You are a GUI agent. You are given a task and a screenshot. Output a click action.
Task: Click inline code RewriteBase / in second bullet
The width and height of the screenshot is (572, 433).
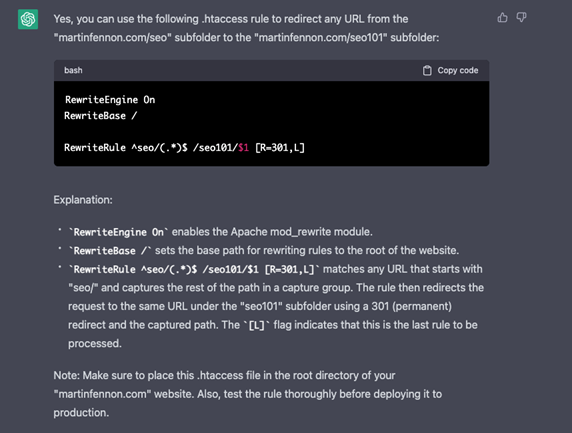[x=110, y=251]
